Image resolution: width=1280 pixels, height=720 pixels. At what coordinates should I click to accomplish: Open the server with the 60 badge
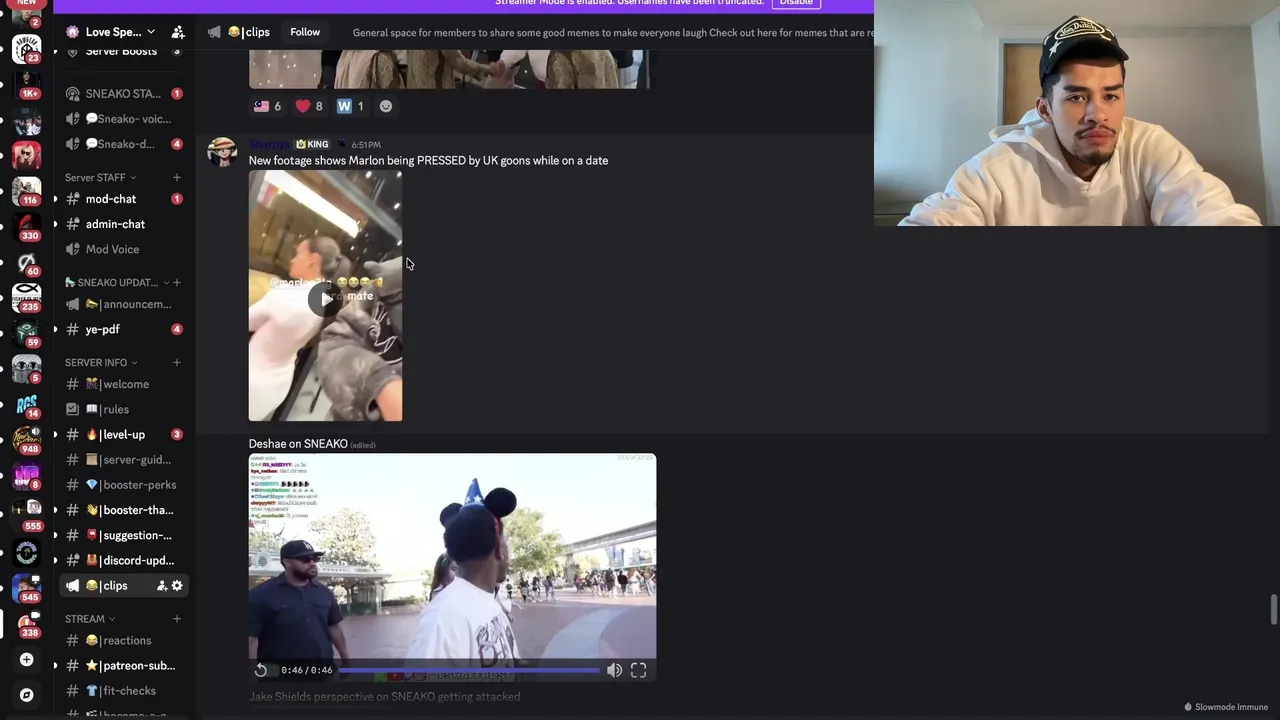click(x=27, y=262)
